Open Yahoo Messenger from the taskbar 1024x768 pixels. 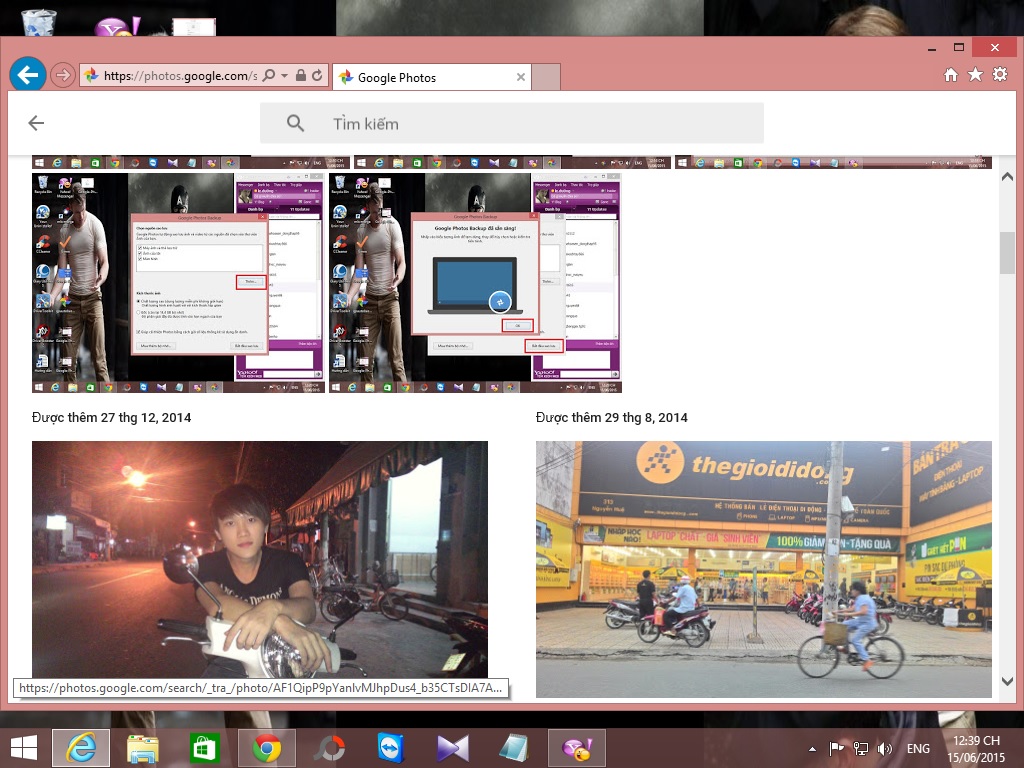577,748
